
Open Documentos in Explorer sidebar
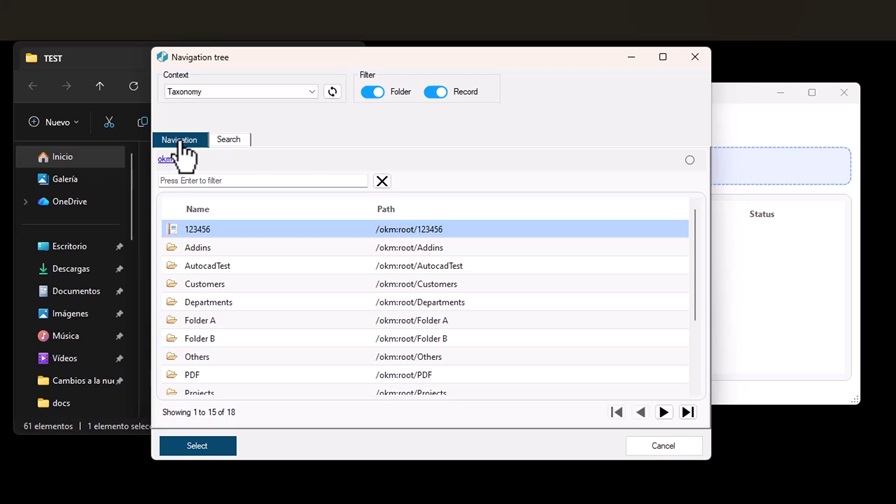(76, 291)
